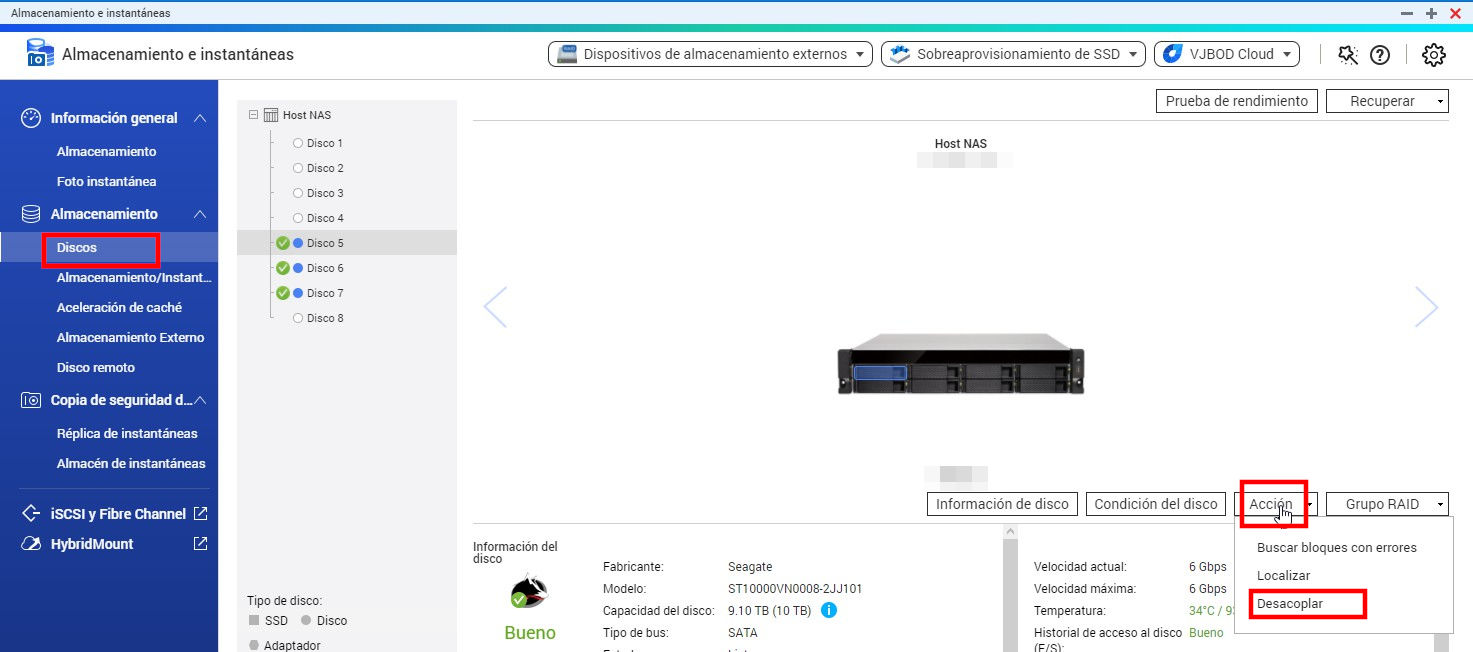The image size is (1473, 652).
Task: Select Buscar bloques con errores option
Action: 1336,547
